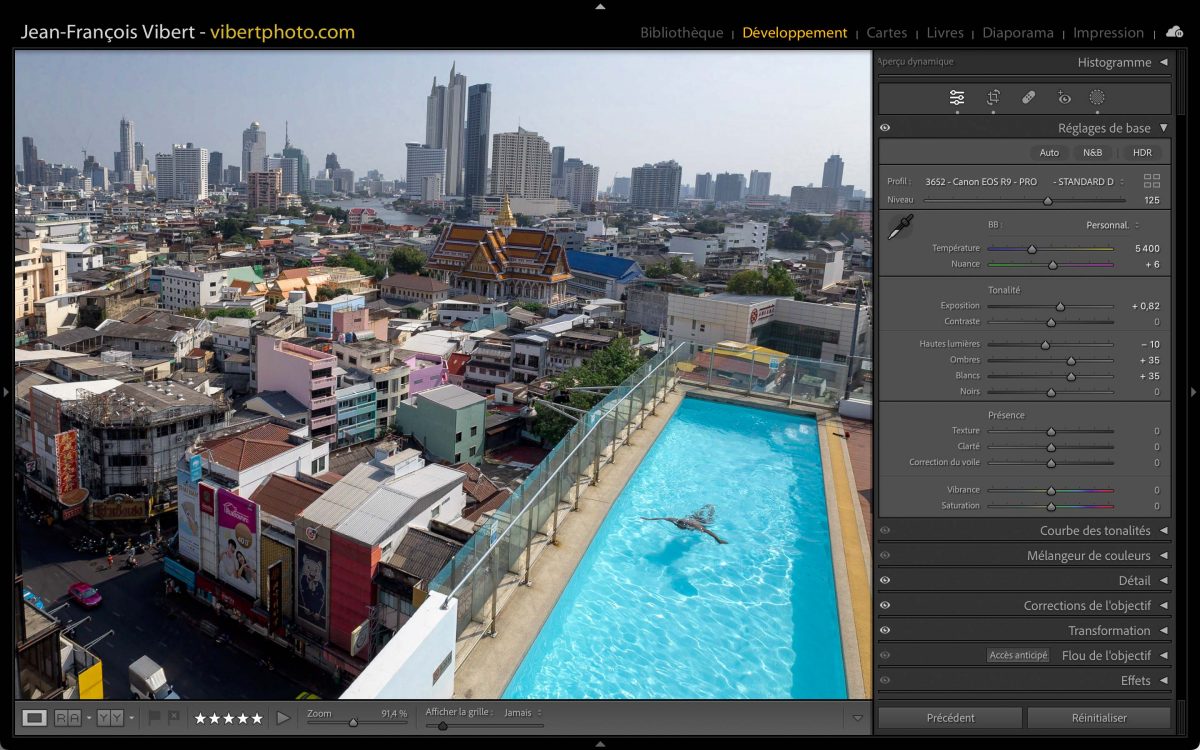Open the profile browser grid icon

(1152, 181)
